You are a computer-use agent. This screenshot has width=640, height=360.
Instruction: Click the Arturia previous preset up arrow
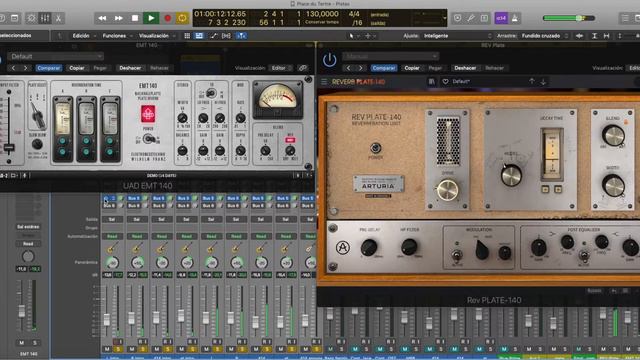(x=532, y=81)
